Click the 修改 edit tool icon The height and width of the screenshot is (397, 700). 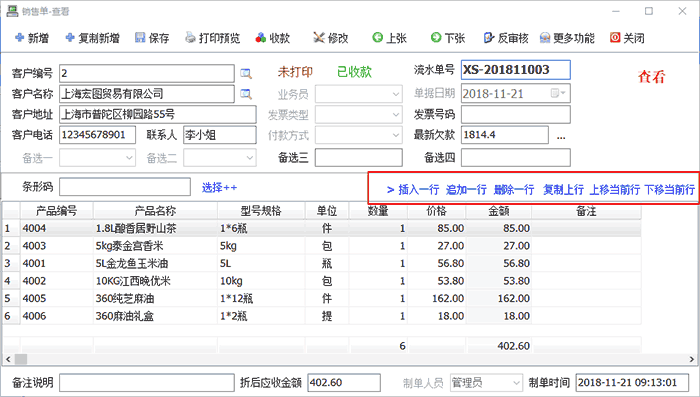tap(319, 38)
